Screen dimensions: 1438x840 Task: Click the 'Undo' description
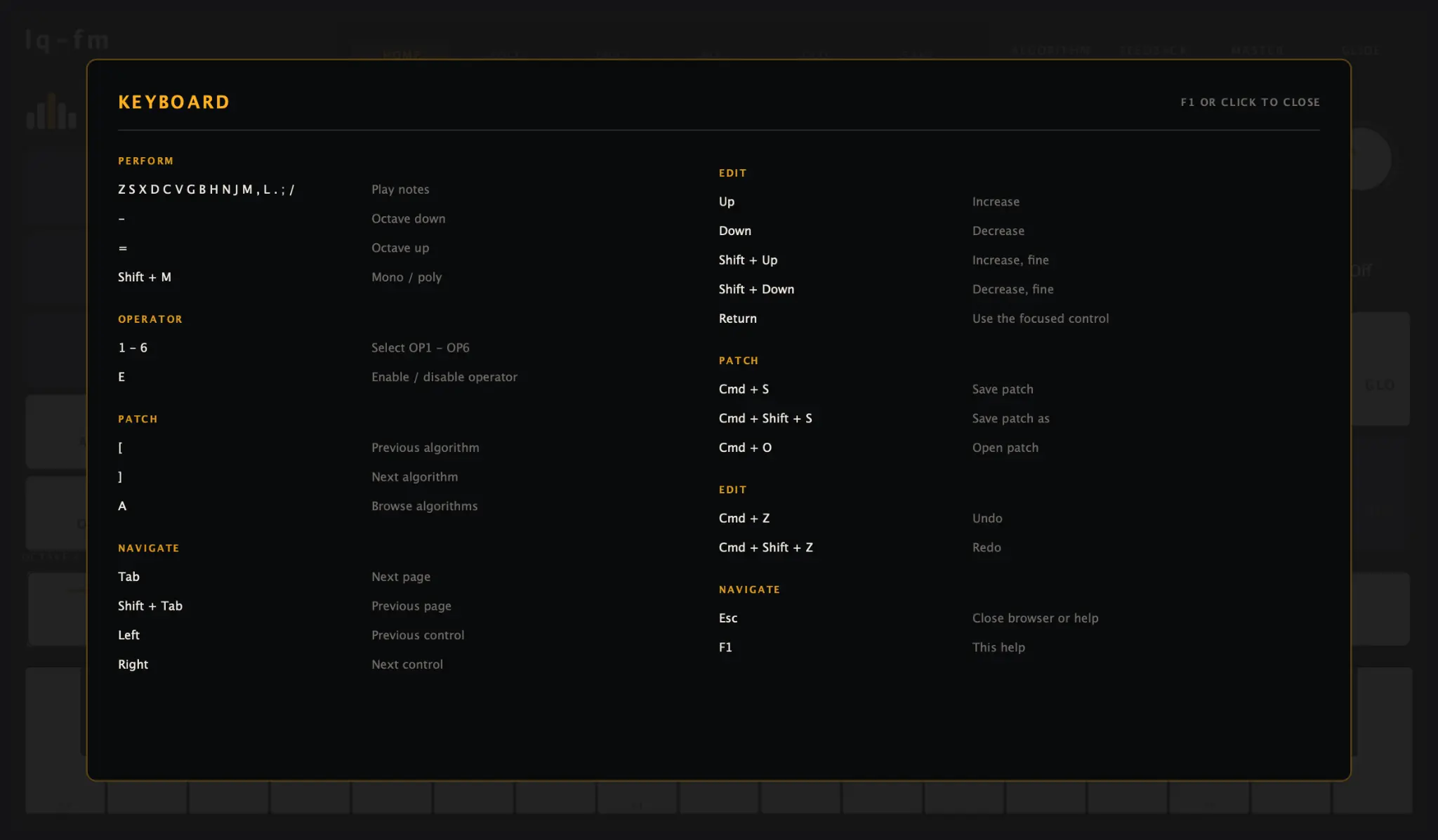pos(987,519)
